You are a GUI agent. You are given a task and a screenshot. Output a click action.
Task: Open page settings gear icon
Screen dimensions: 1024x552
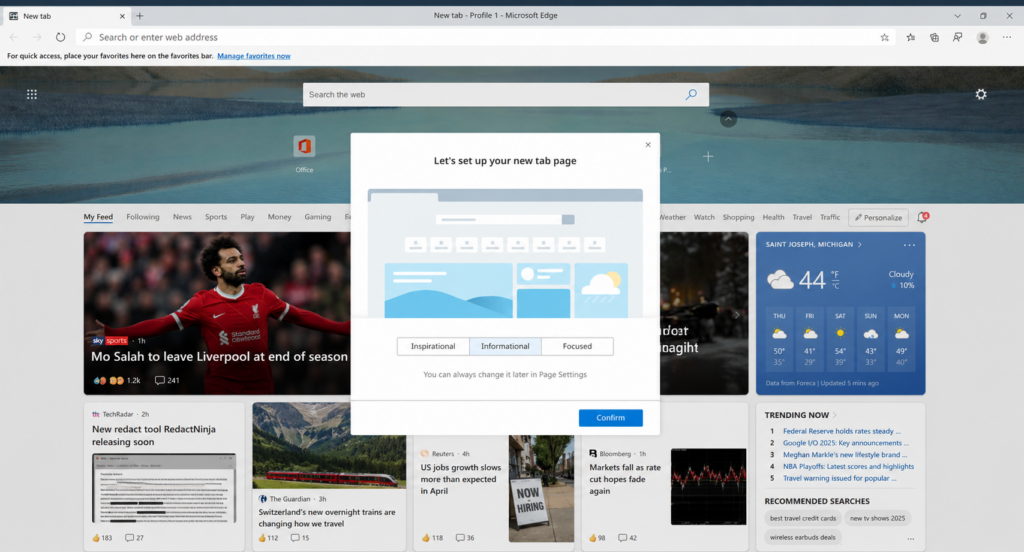click(x=981, y=94)
